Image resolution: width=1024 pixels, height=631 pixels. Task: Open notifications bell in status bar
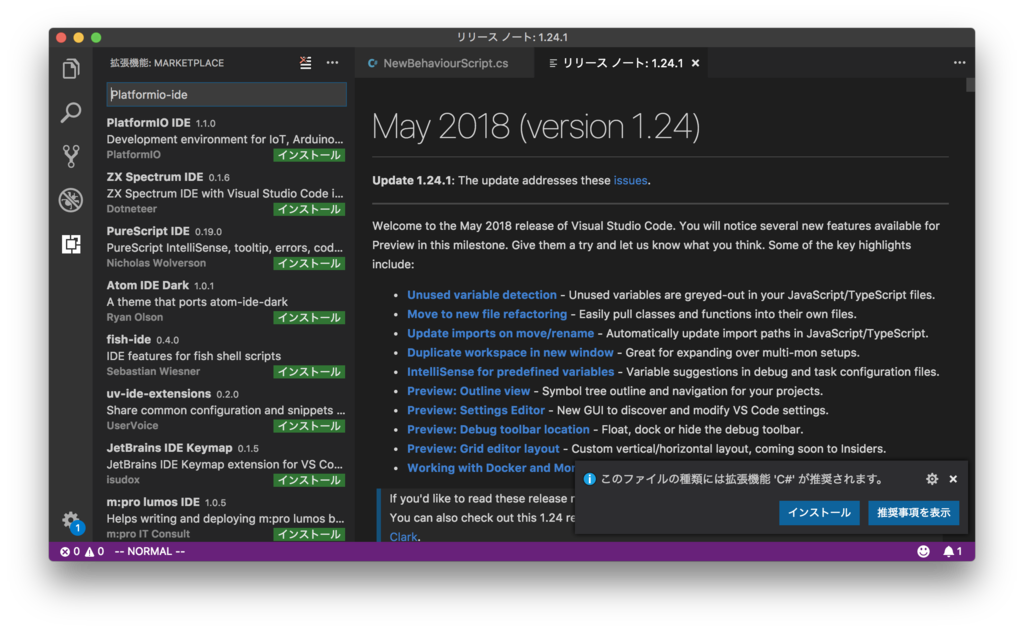[952, 551]
